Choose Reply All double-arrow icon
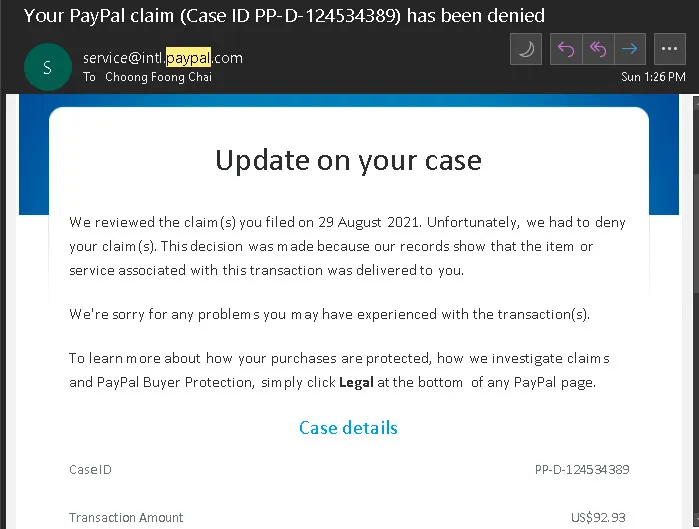Screen dimensions: 699x529 (x=598, y=49)
